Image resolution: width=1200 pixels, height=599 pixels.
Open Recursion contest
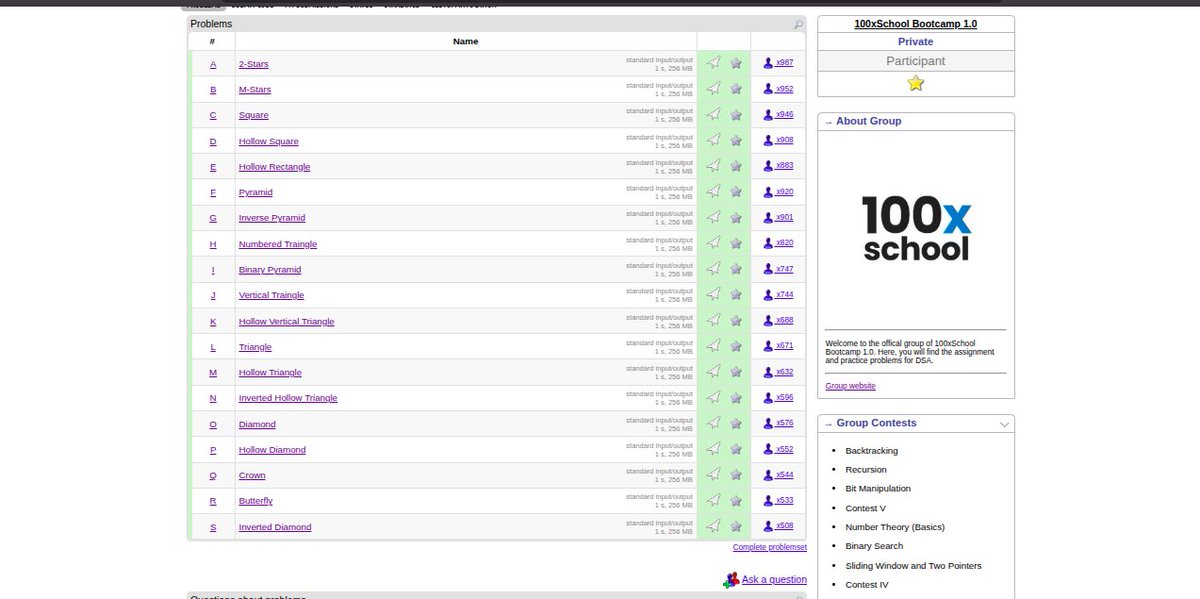866,470
